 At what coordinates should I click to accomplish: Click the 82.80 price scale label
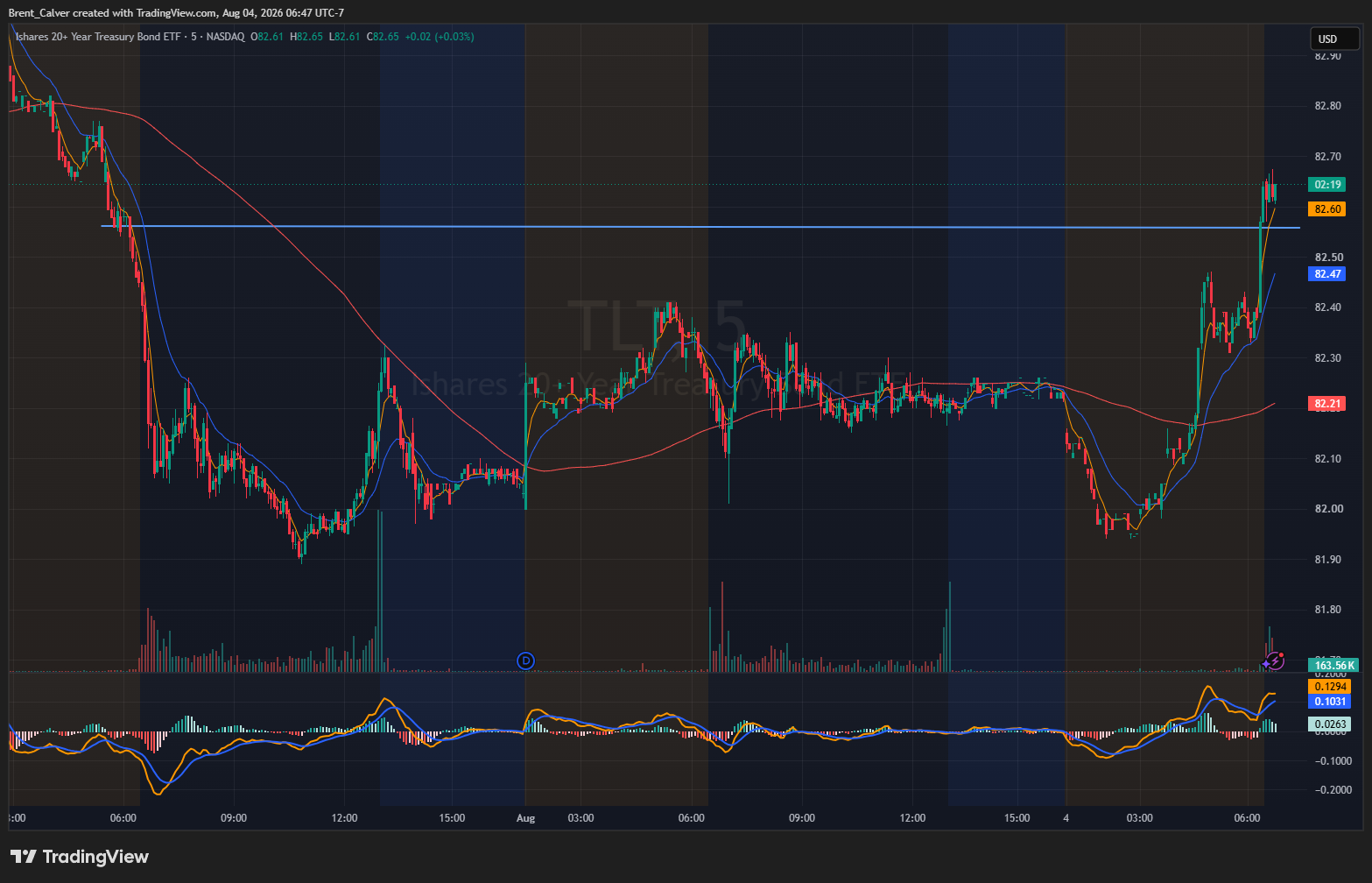coord(1328,106)
